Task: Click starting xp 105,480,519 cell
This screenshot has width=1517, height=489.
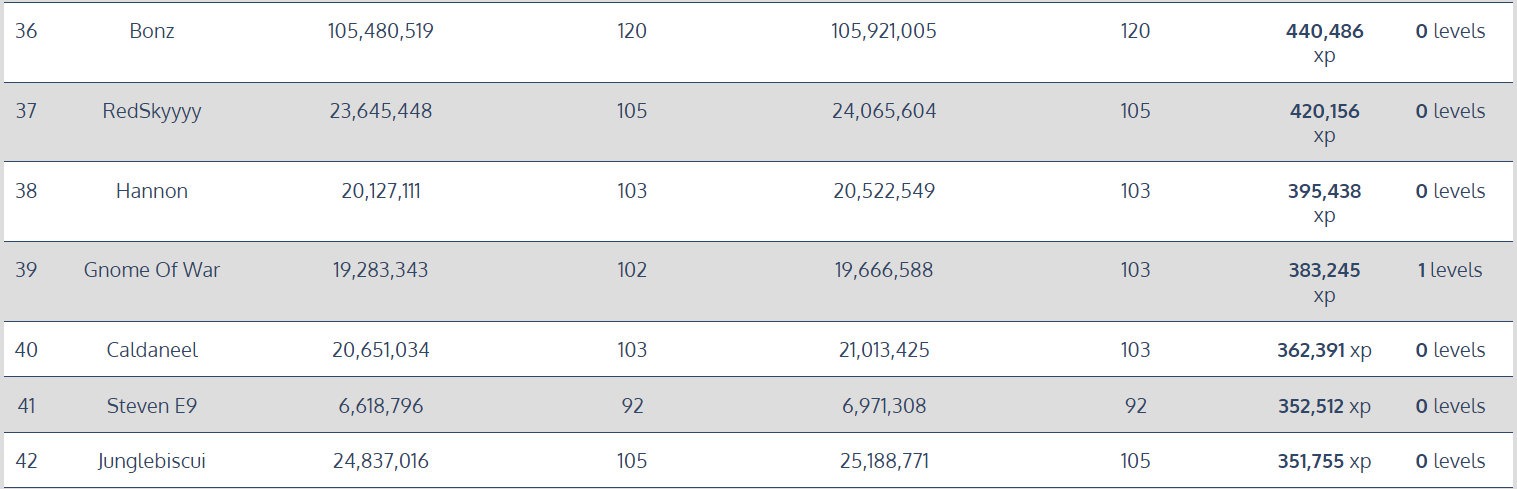Action: 380,31
